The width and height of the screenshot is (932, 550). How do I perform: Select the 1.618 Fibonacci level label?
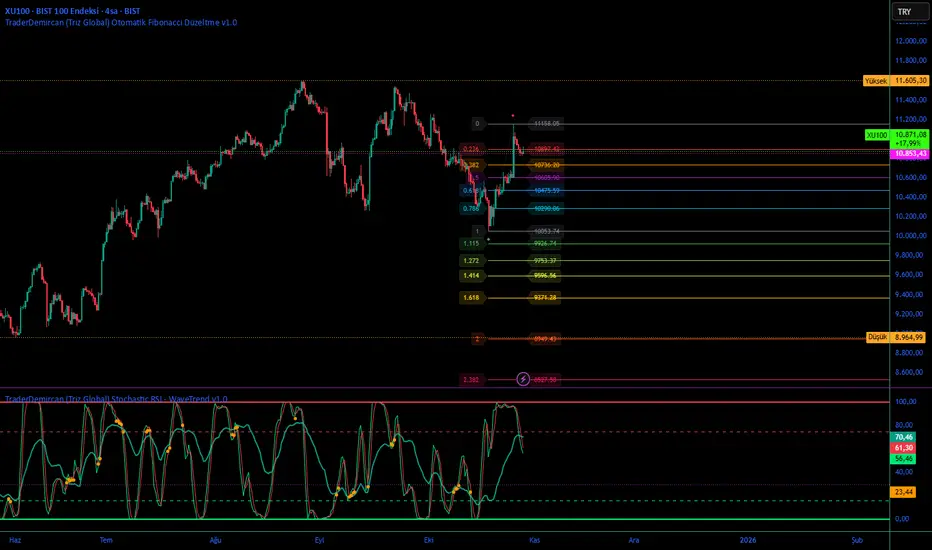tap(471, 297)
